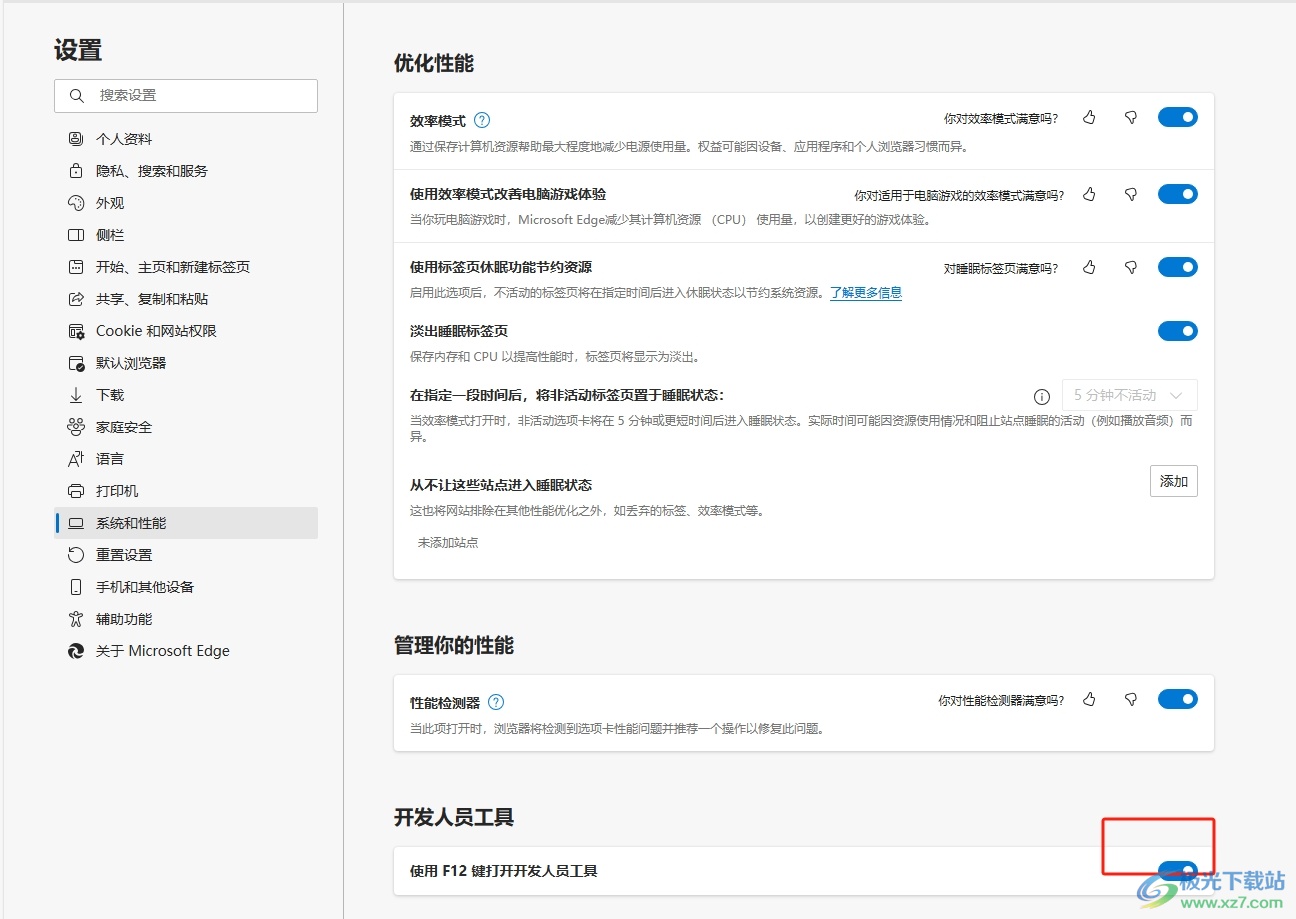Click thumbs-down for 对睡眠标签页满意吗
This screenshot has width=1296, height=919.
pos(1131,267)
